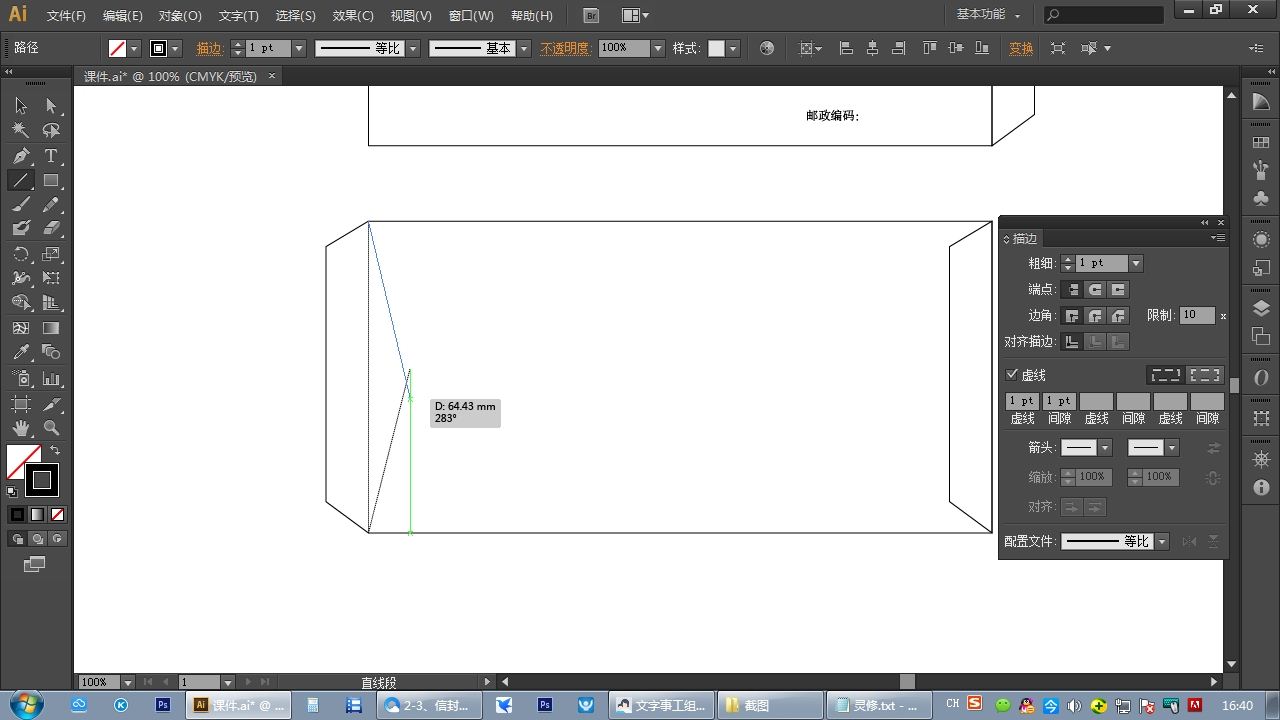Click the 描边 link in control bar
This screenshot has height=720, width=1280.
210,48
